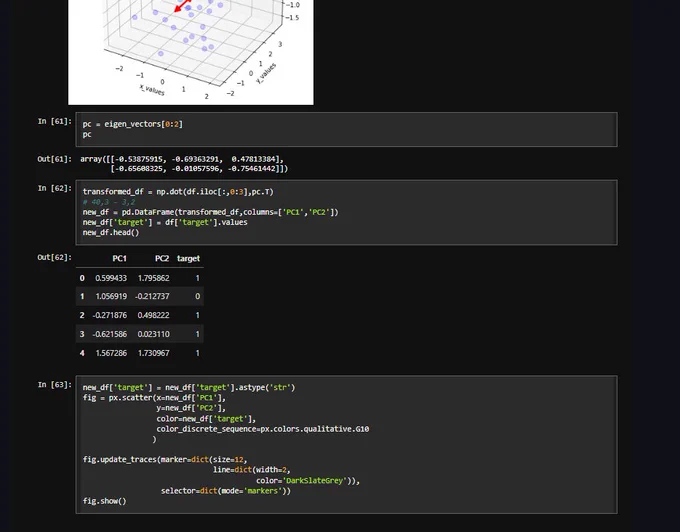680x532 pixels.
Task: Click cell value -0.212737
Action: pos(152,297)
